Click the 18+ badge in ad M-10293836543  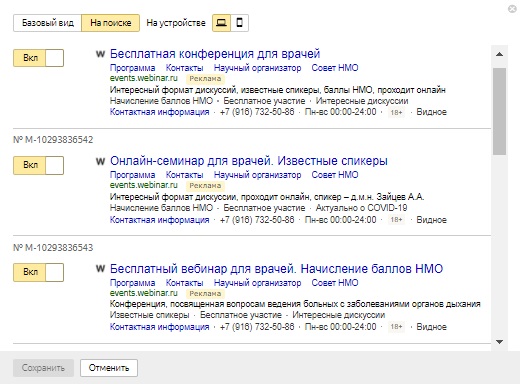(x=396, y=327)
